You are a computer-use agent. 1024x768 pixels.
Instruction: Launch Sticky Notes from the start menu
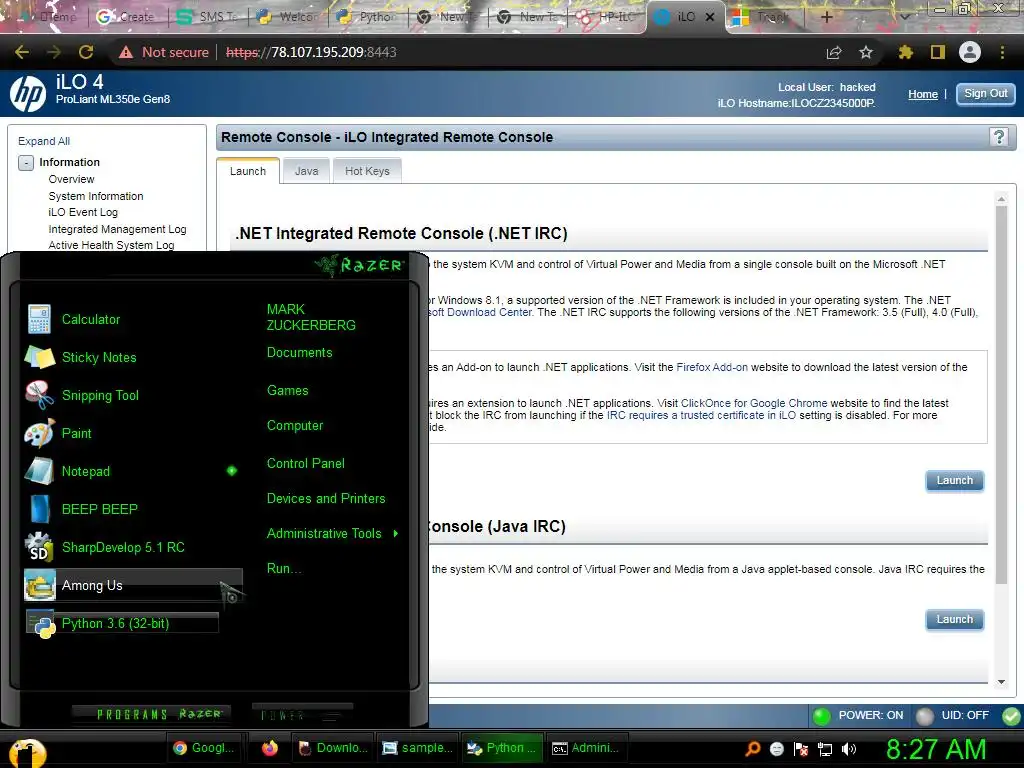[99, 357]
